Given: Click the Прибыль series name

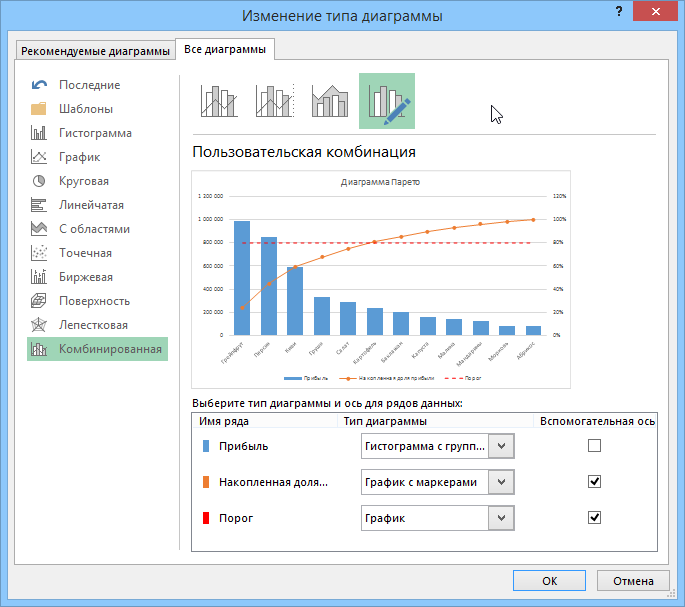Looking at the screenshot, I should 243,446.
